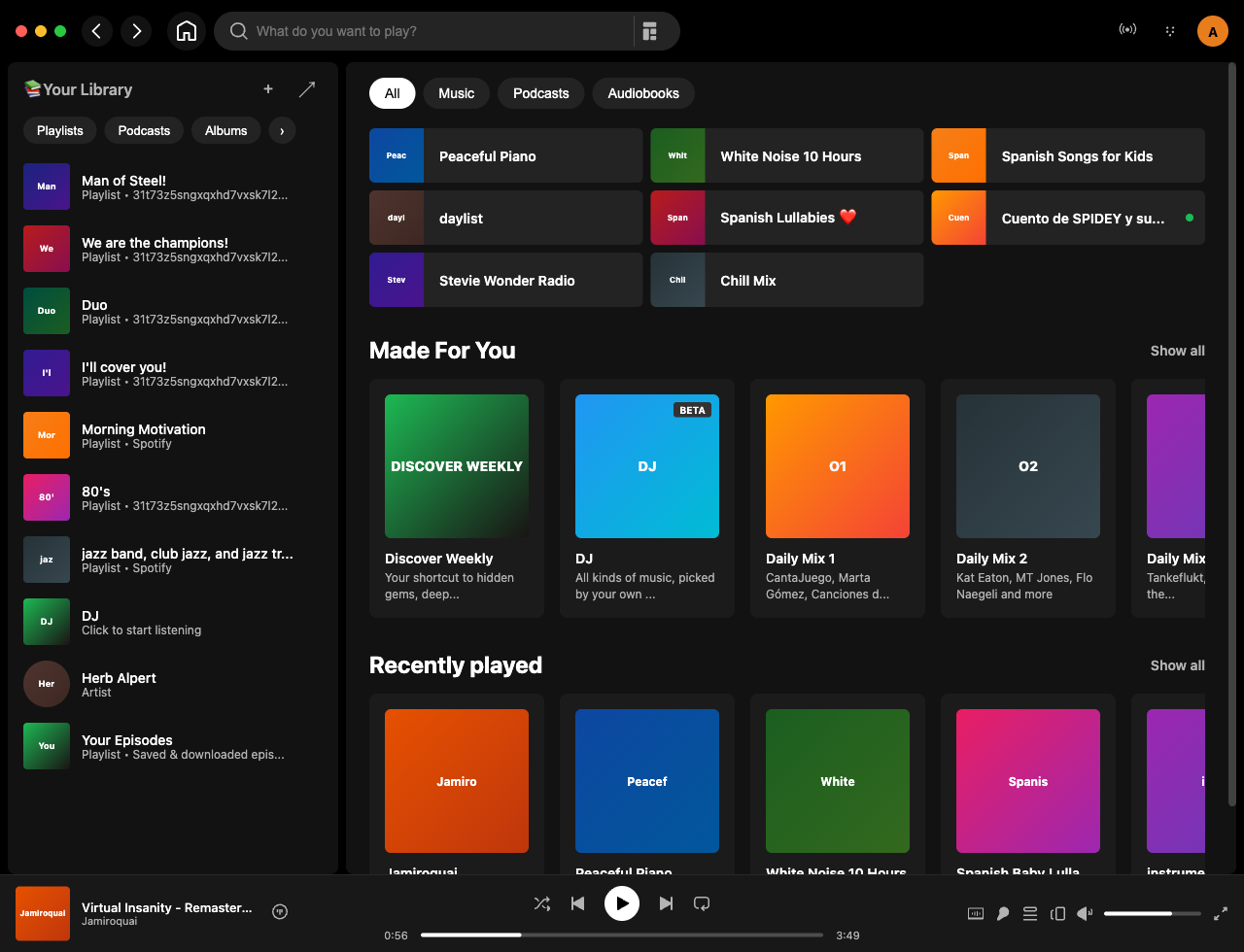Select the Audiobooks filter tab

[x=642, y=93]
